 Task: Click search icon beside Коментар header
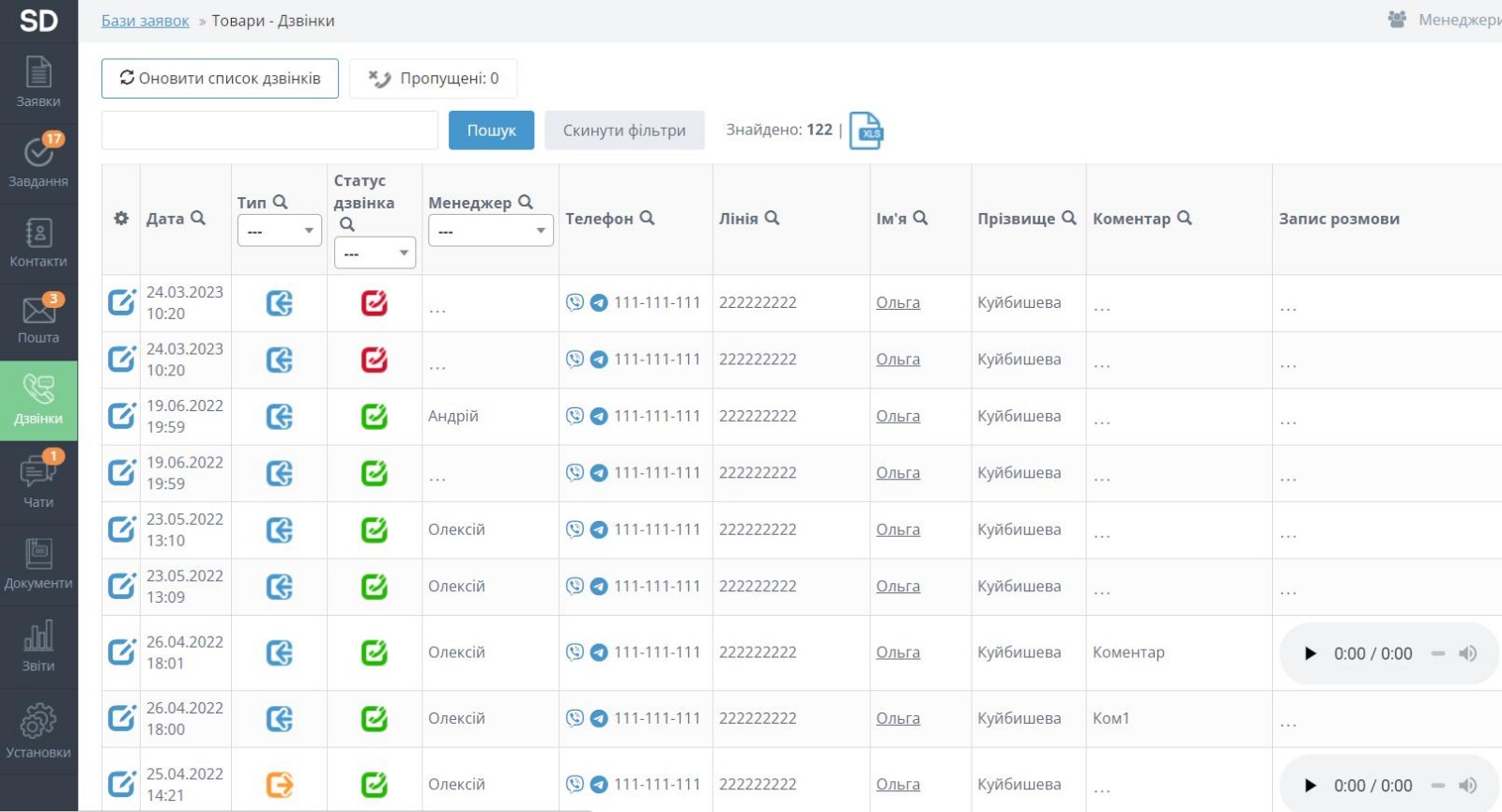1185,218
